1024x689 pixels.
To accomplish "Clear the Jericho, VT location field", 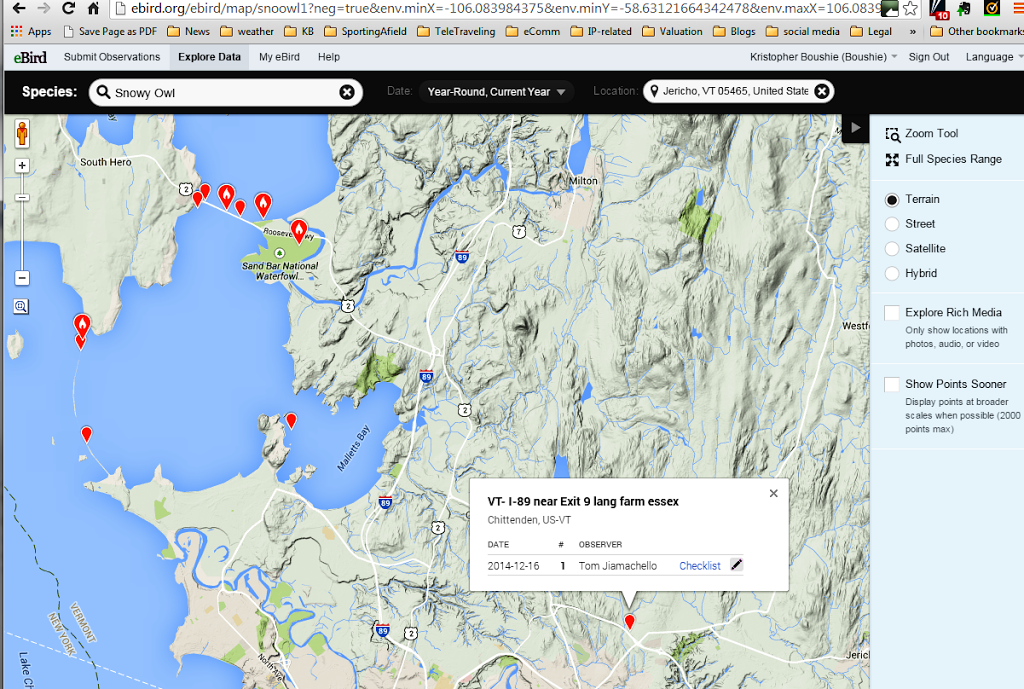I will click(822, 91).
